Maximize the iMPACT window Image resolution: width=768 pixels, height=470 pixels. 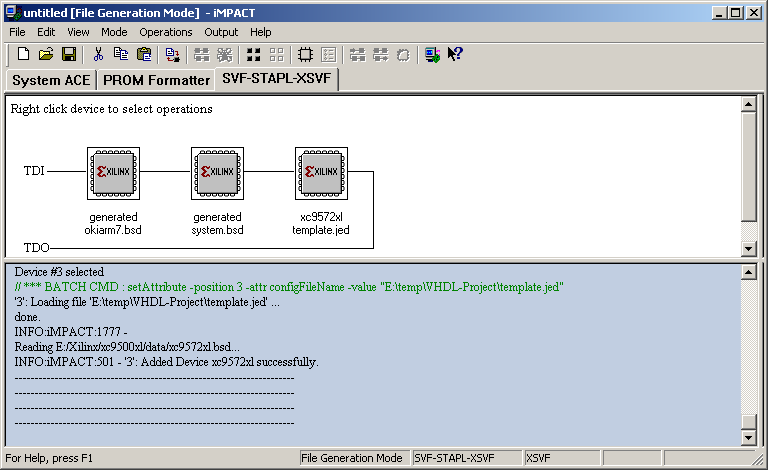tap(735, 13)
